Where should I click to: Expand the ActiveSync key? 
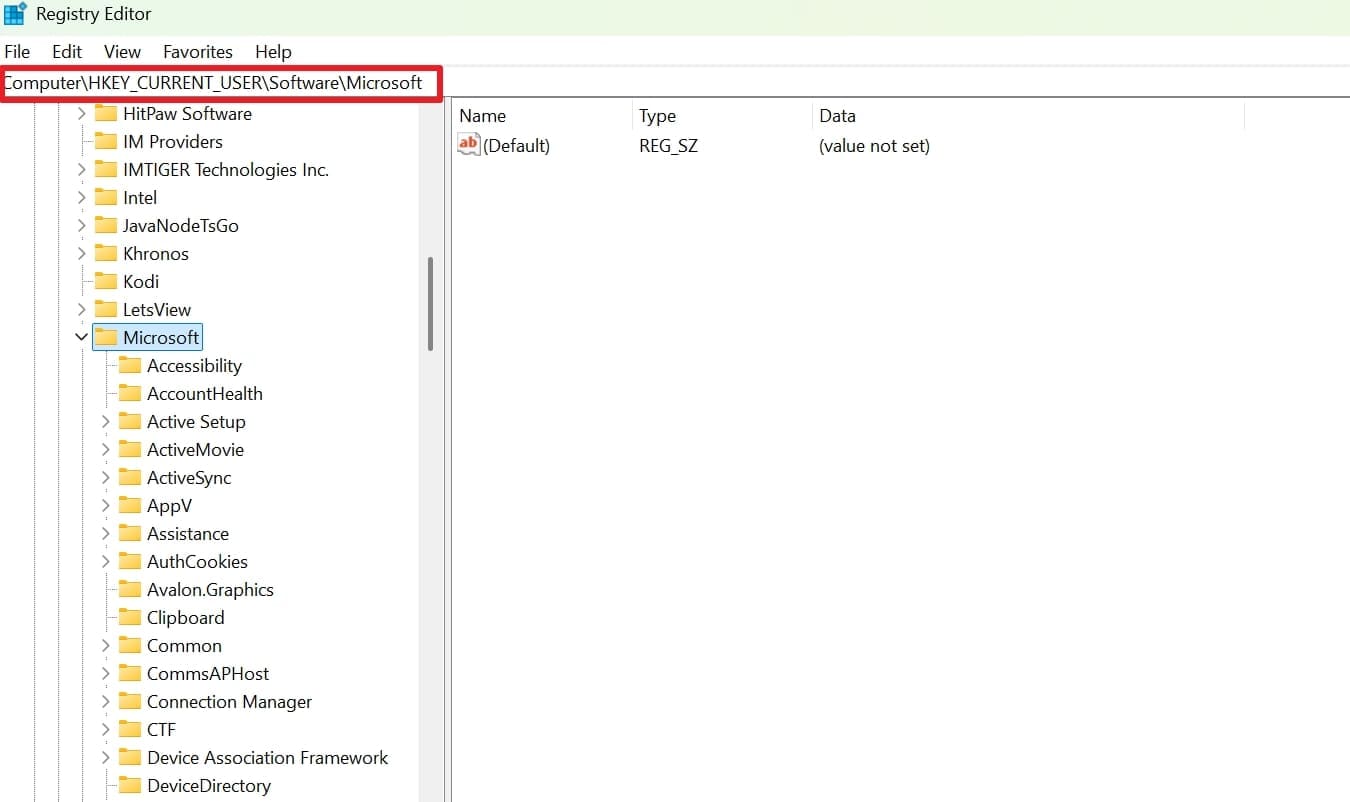[106, 477]
